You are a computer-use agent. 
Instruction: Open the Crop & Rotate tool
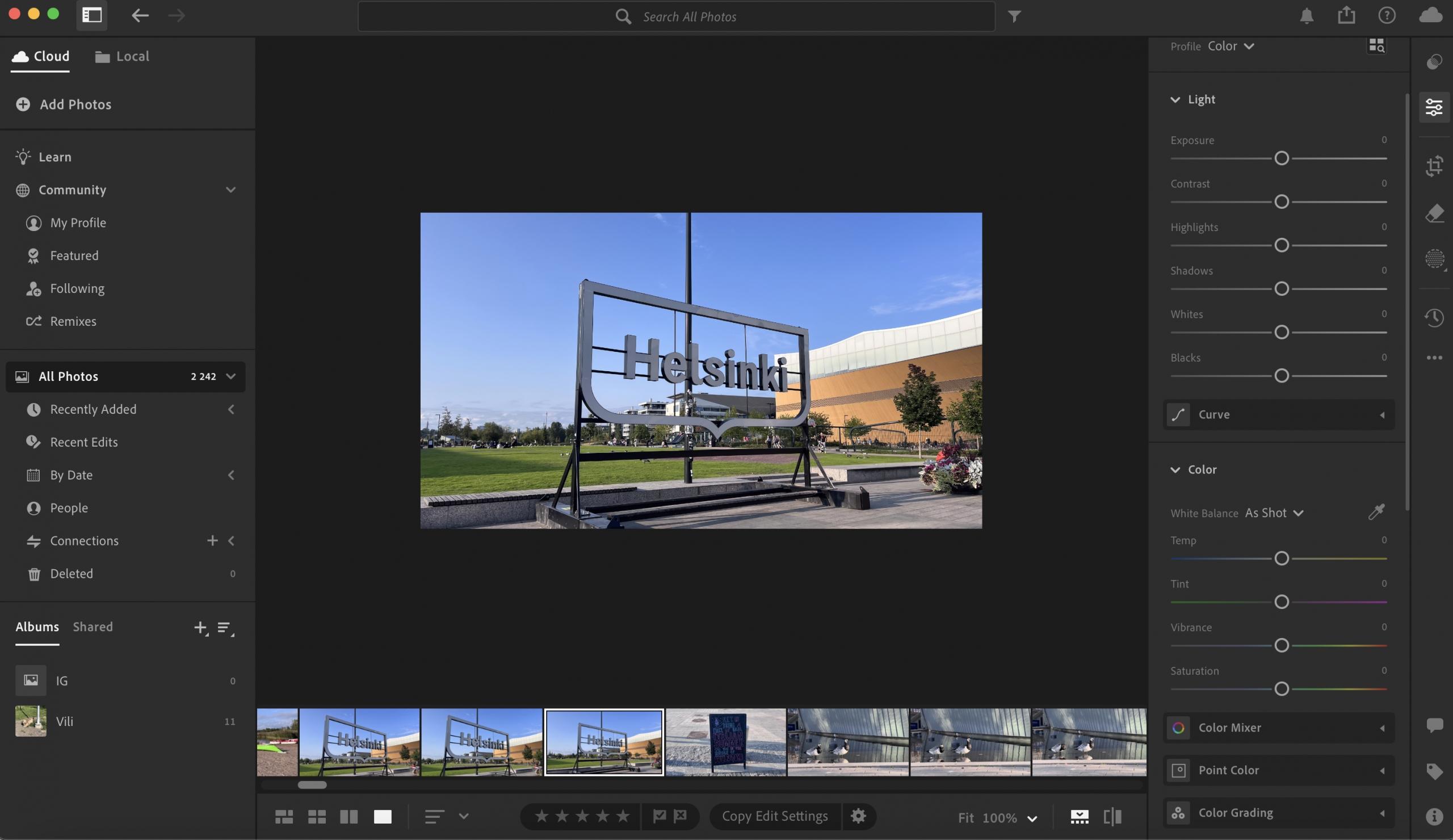[1434, 166]
